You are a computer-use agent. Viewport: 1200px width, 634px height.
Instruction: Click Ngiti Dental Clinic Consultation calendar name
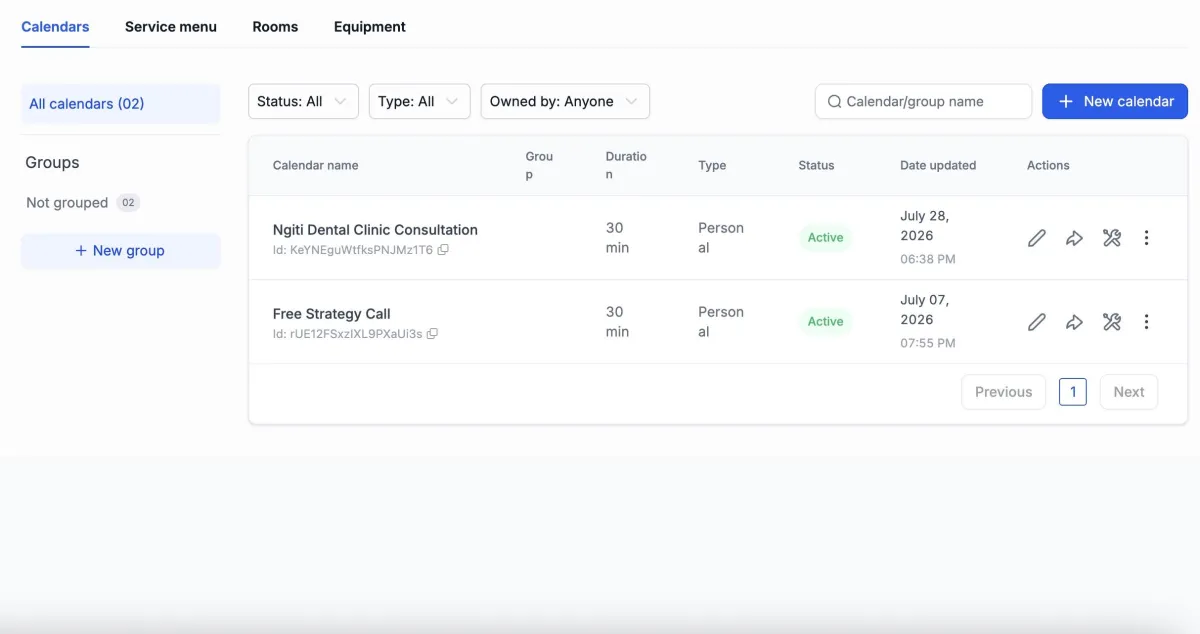[375, 230]
